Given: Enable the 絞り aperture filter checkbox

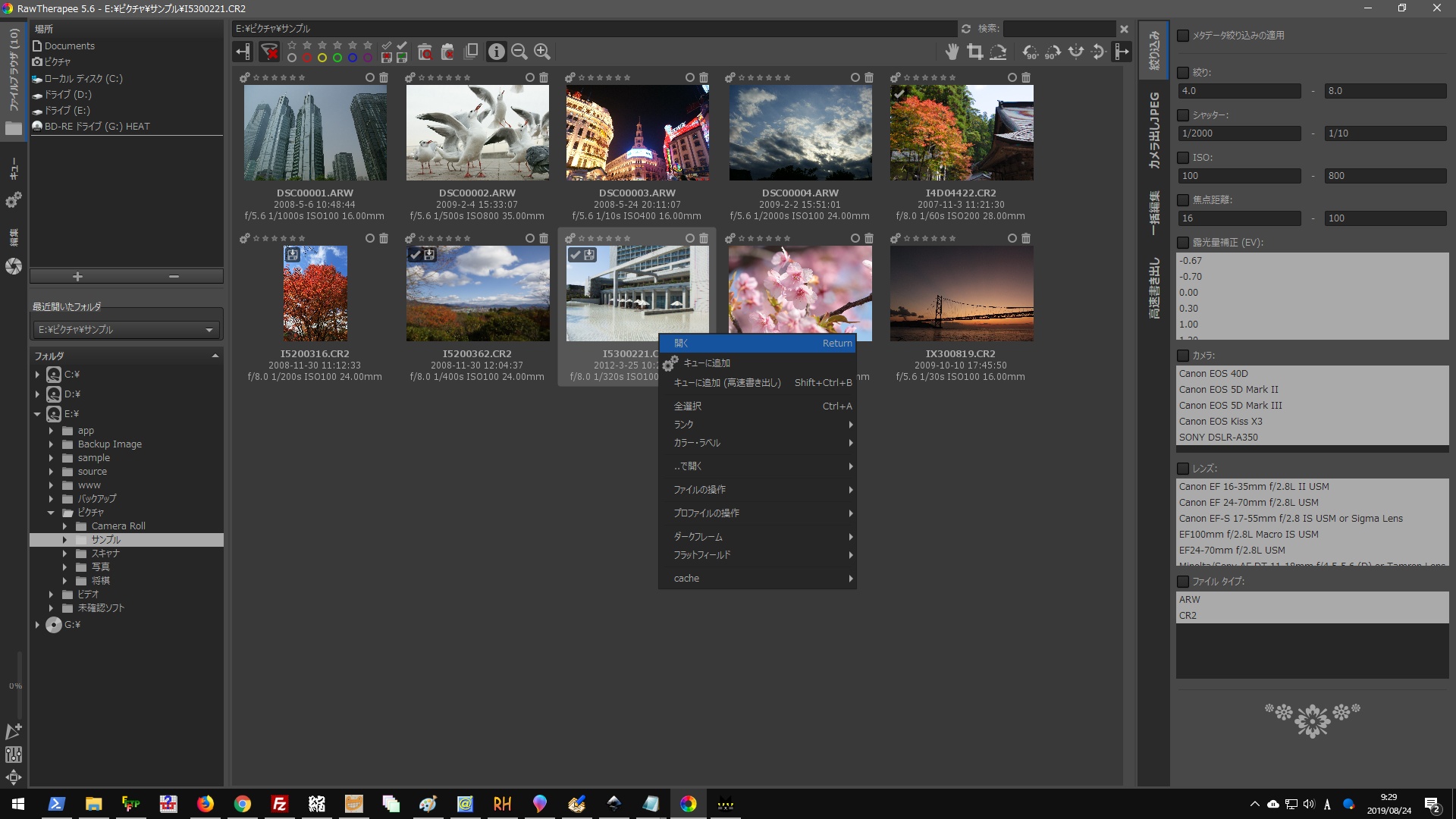Looking at the screenshot, I should (x=1183, y=73).
